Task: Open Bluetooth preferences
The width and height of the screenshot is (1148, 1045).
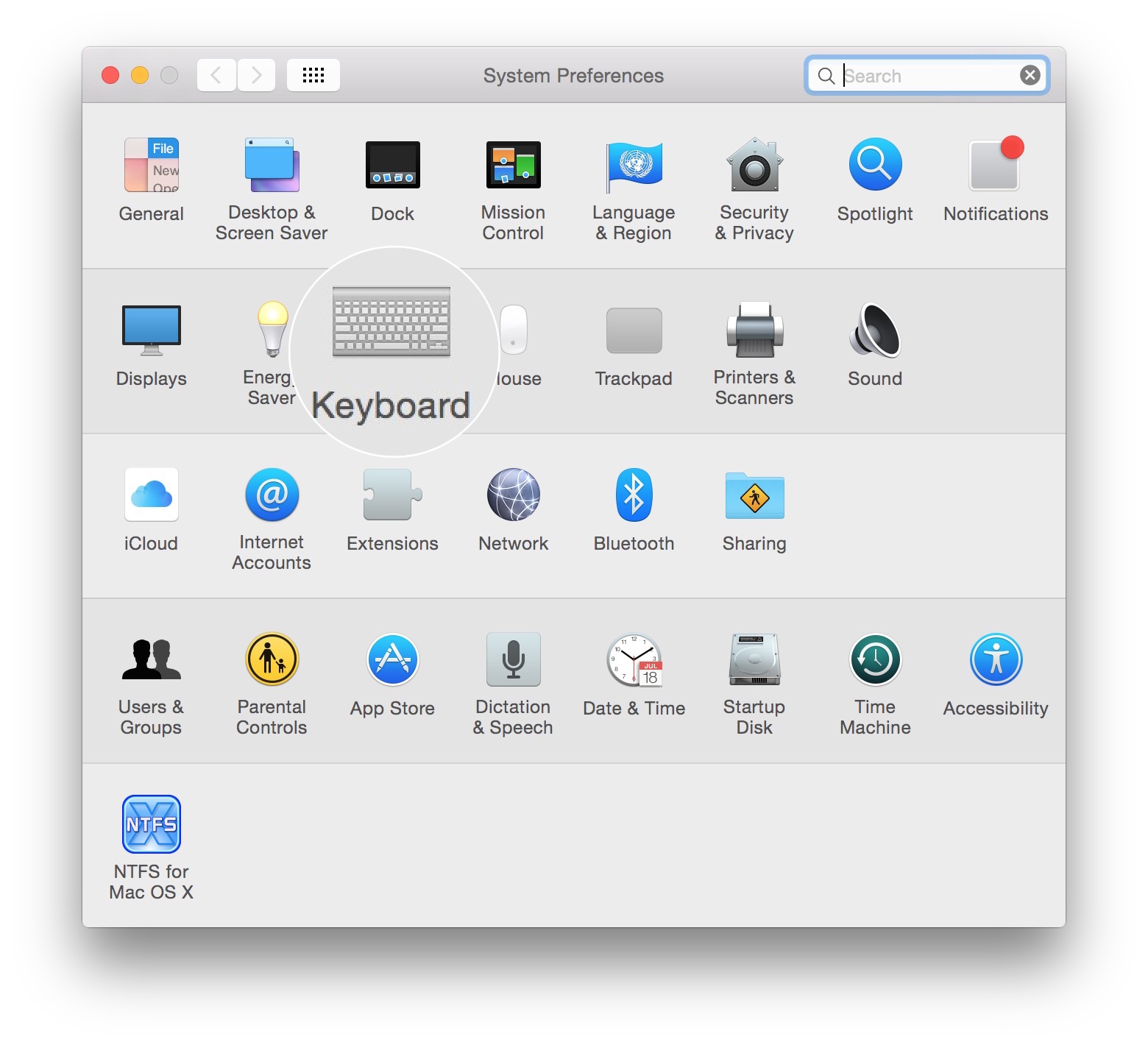Action: click(634, 495)
